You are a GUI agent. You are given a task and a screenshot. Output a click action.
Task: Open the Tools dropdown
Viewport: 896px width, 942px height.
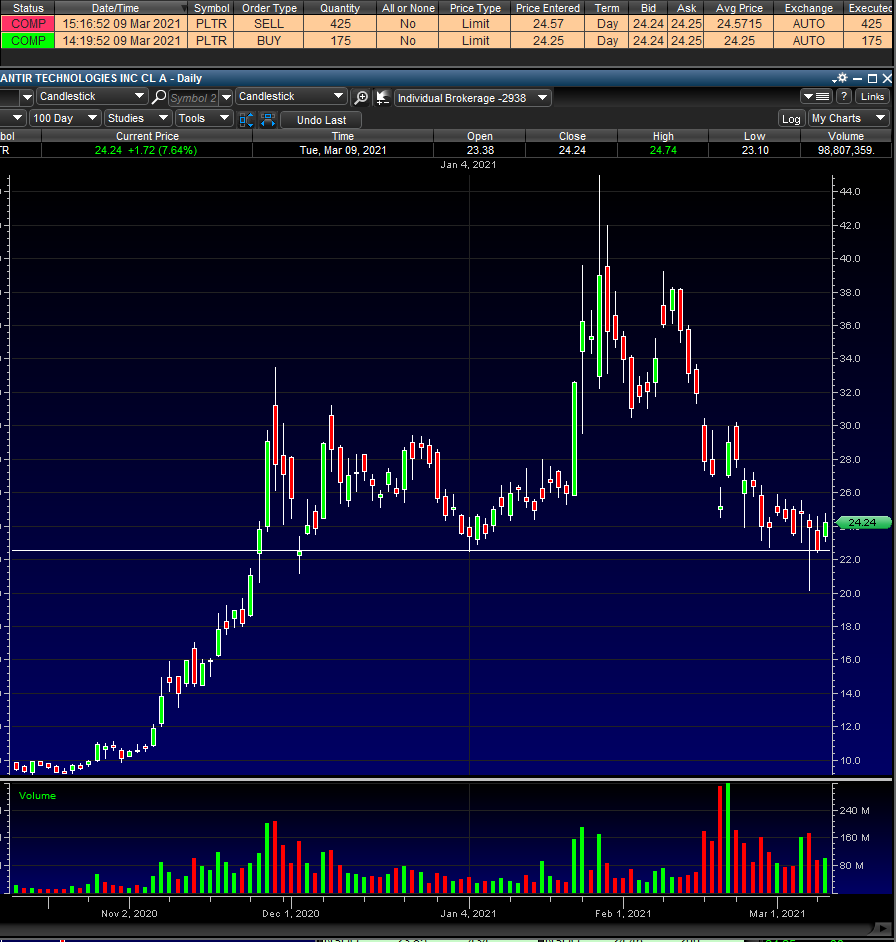coord(204,118)
